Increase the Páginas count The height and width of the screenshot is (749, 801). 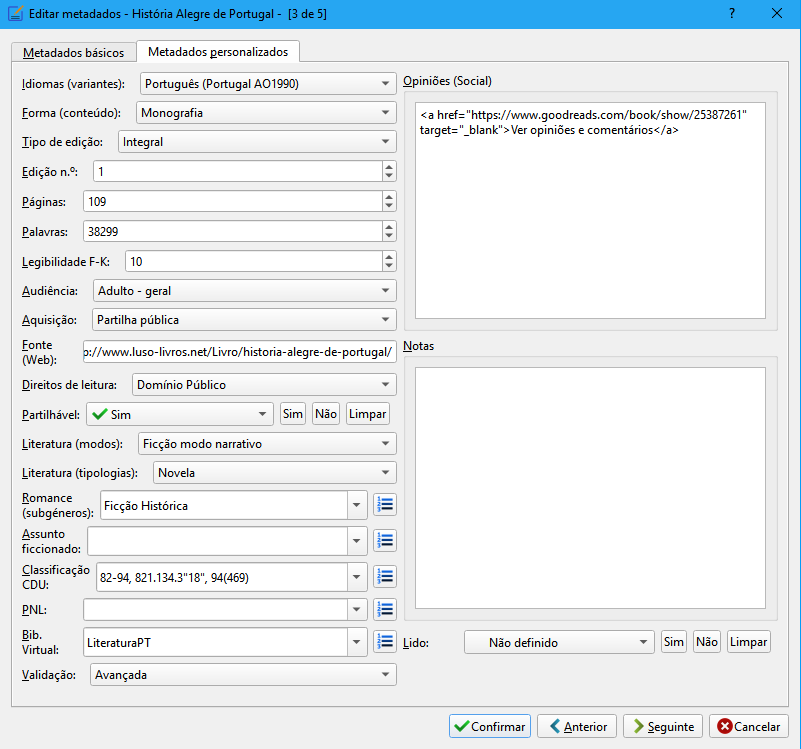coord(389,197)
